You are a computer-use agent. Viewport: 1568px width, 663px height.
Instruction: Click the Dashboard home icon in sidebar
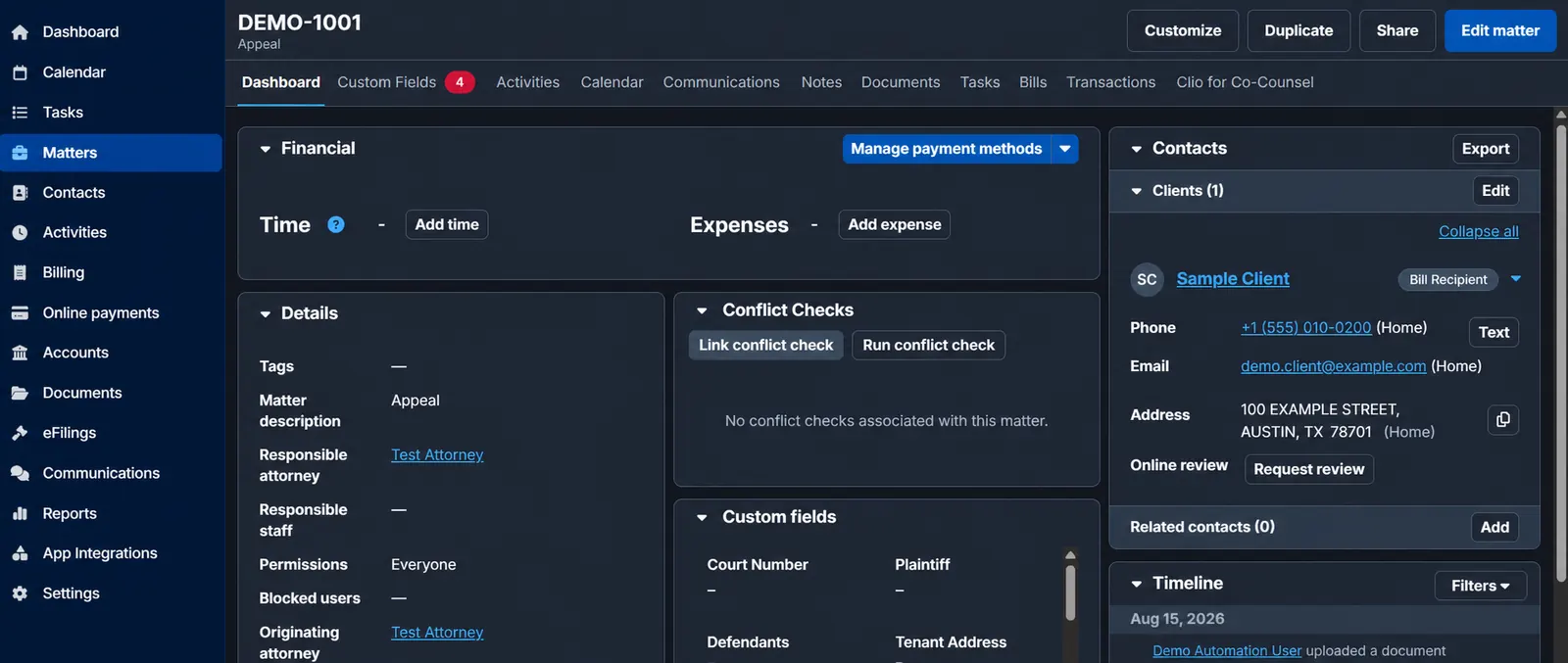(20, 32)
